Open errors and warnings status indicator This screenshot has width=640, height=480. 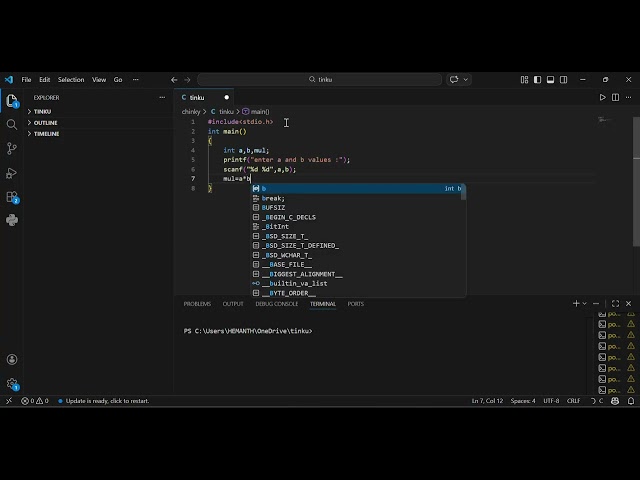click(35, 401)
